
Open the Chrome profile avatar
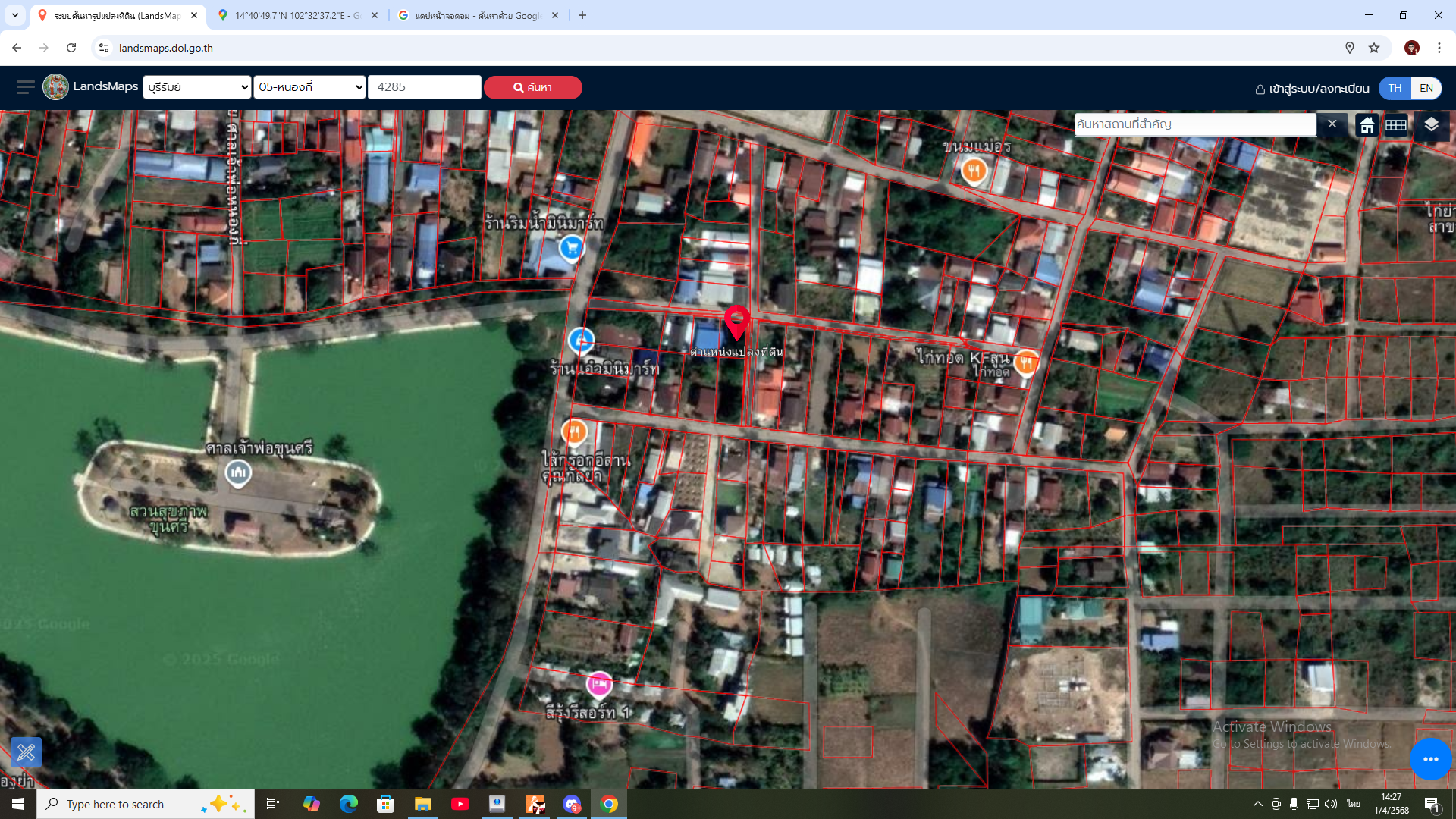(1411, 48)
